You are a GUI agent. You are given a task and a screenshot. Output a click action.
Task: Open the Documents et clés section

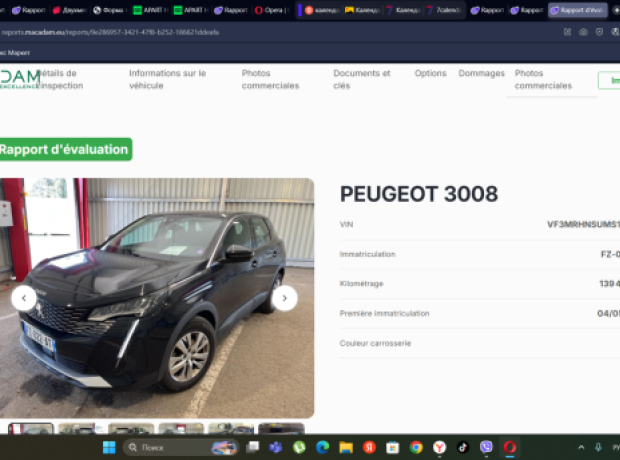point(361,80)
